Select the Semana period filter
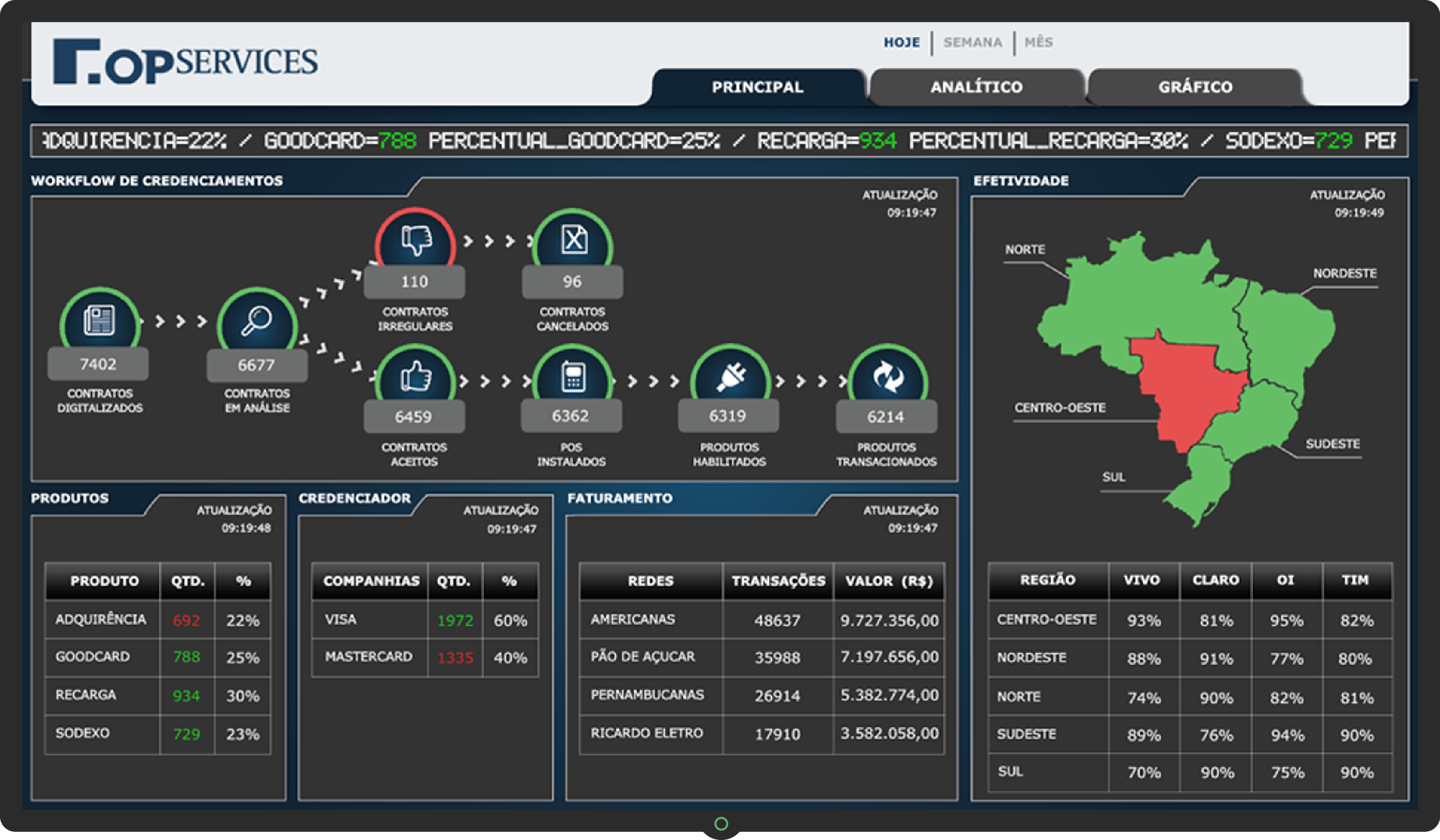1440x840 pixels. click(972, 43)
